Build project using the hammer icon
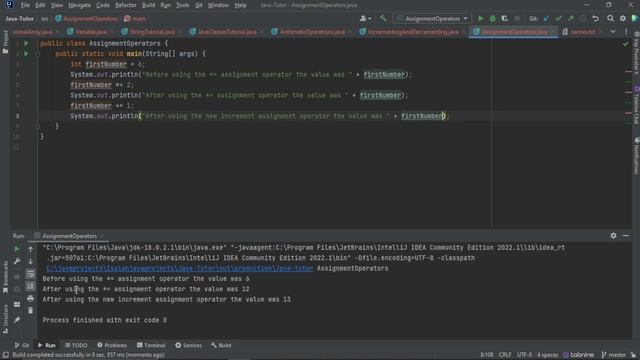The width and height of the screenshot is (640, 360). 383,19
